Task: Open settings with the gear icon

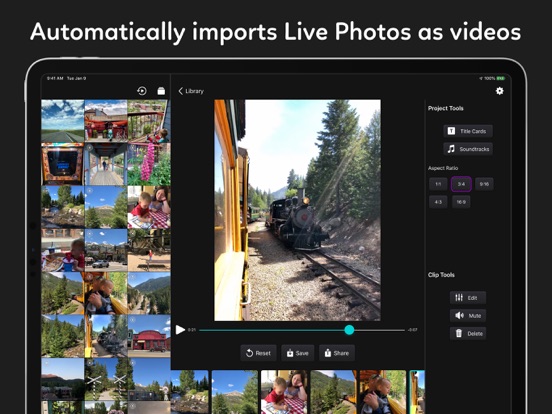Action: (x=500, y=91)
